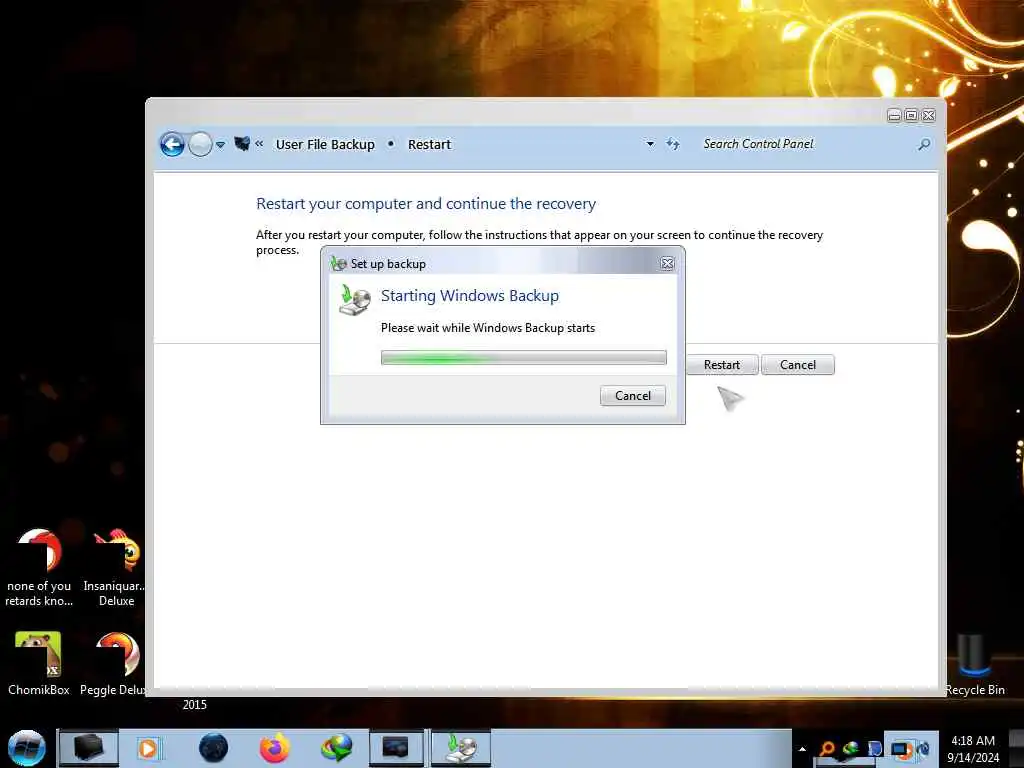Click the refresh icon in the address bar

(x=673, y=144)
